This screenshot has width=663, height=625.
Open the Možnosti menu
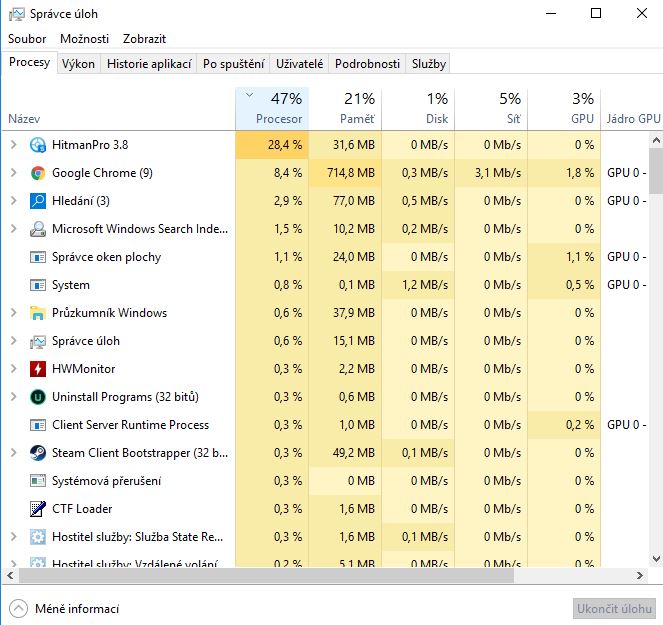[x=85, y=39]
